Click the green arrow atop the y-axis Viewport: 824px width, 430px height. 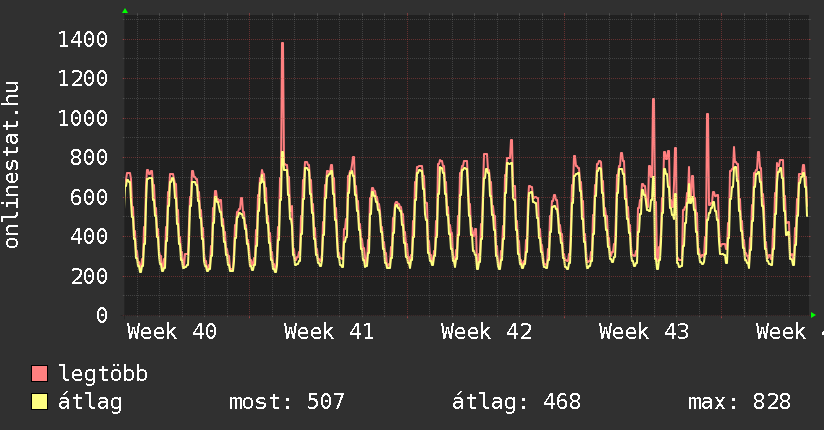click(x=125, y=11)
